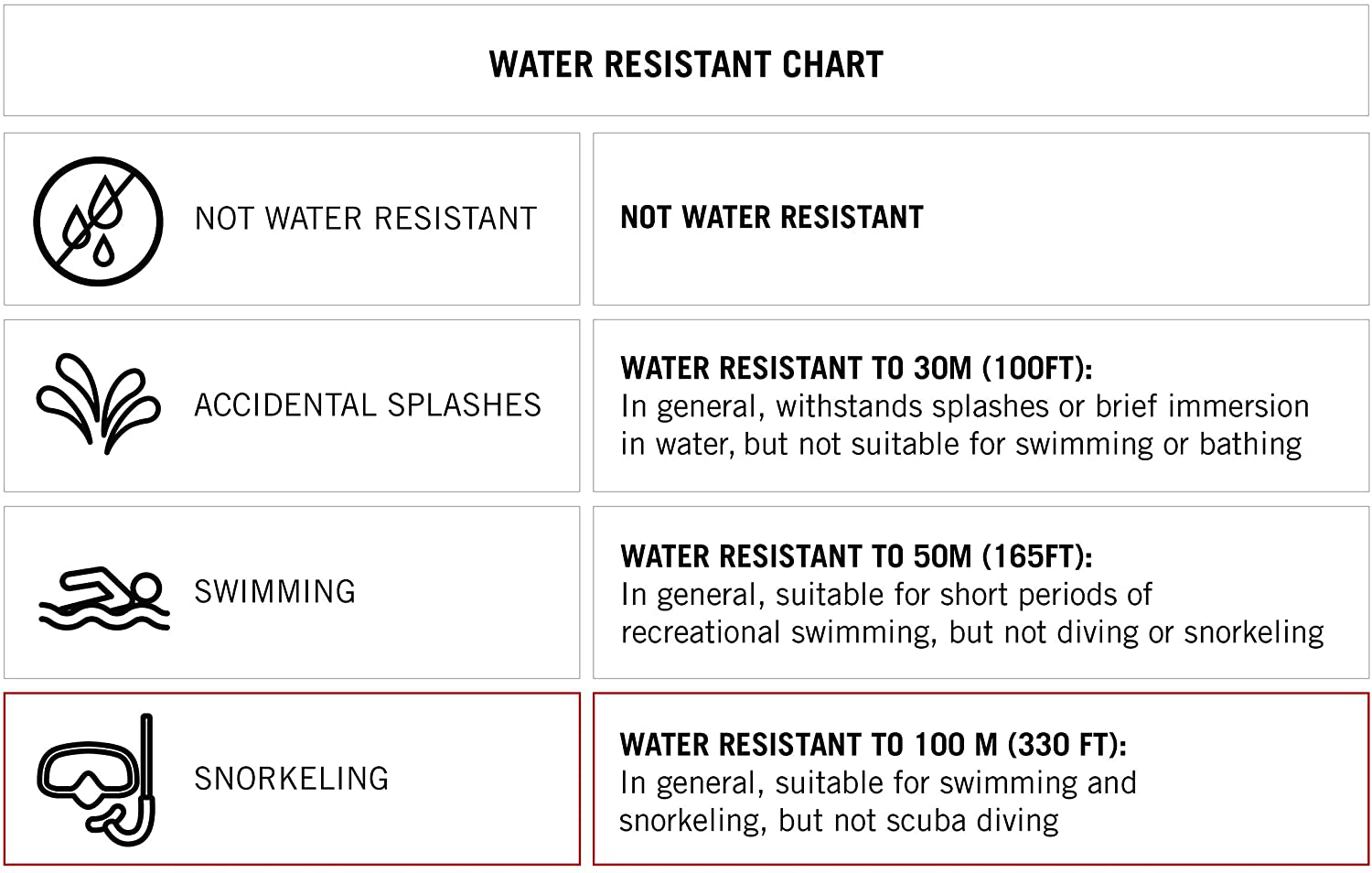This screenshot has width=1372, height=873.
Task: Select the 'SNORKELING' label
Action: click(x=292, y=779)
